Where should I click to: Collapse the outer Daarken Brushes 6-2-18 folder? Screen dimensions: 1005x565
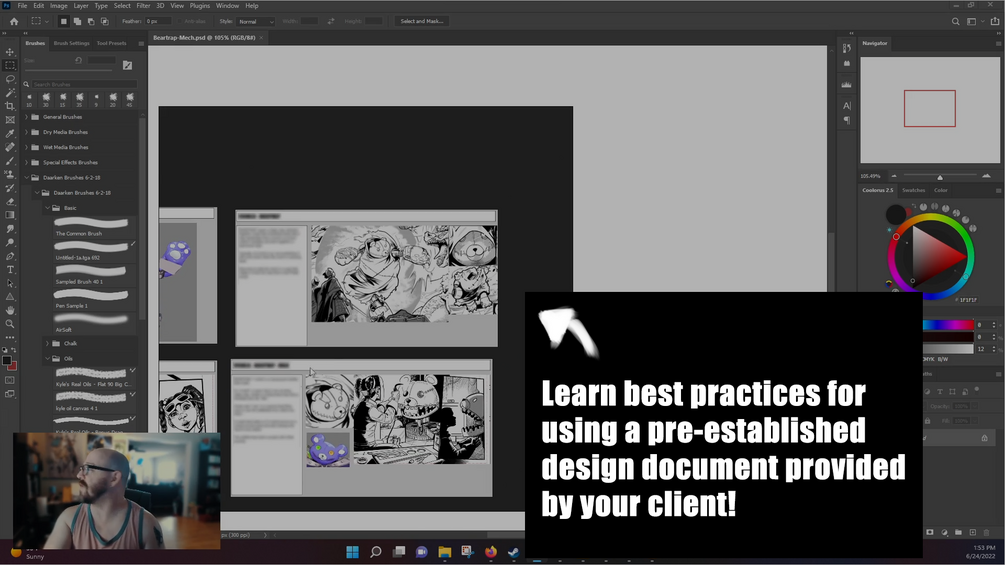click(x=26, y=177)
